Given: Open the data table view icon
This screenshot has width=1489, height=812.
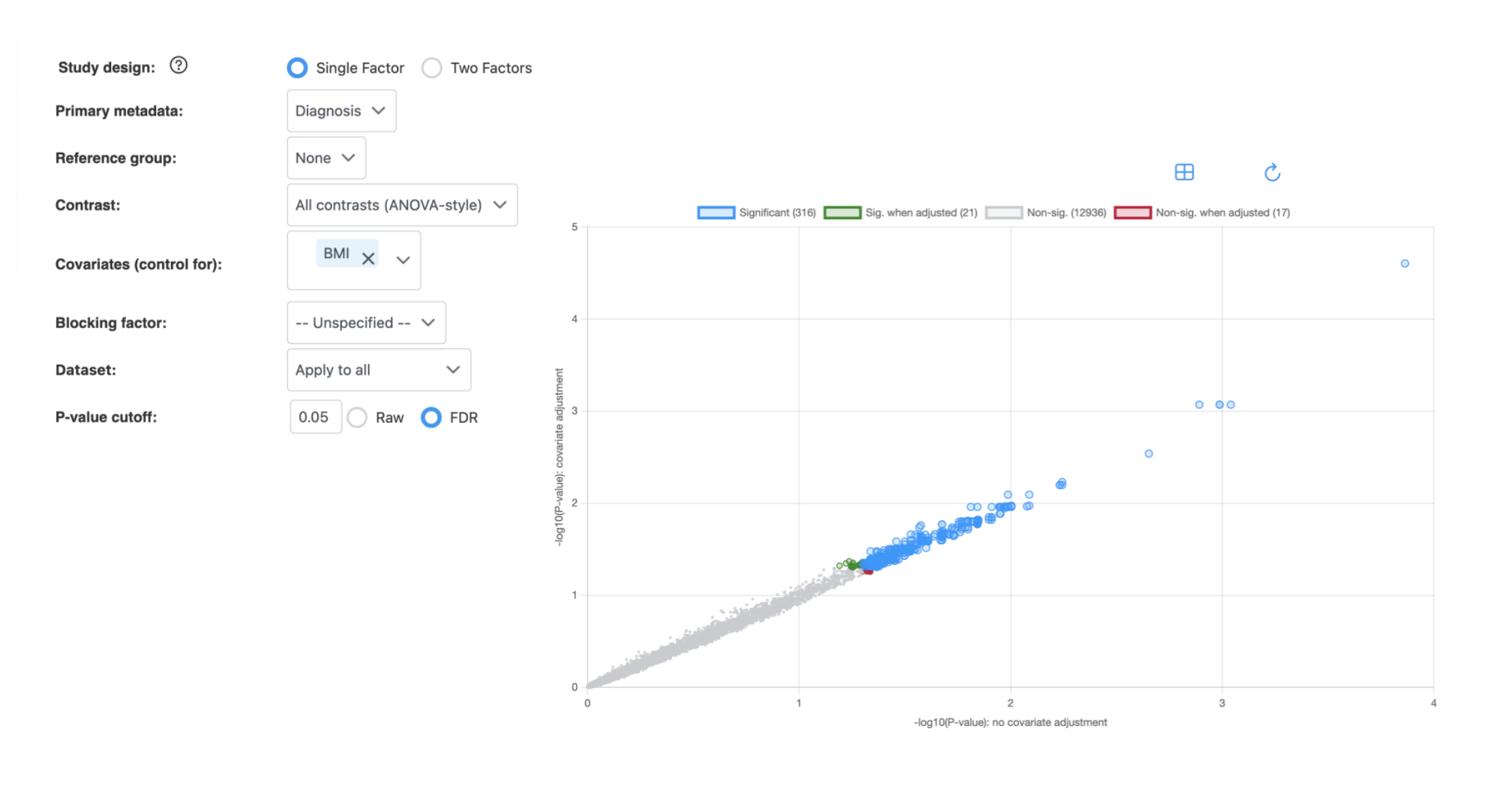Looking at the screenshot, I should (x=1184, y=172).
